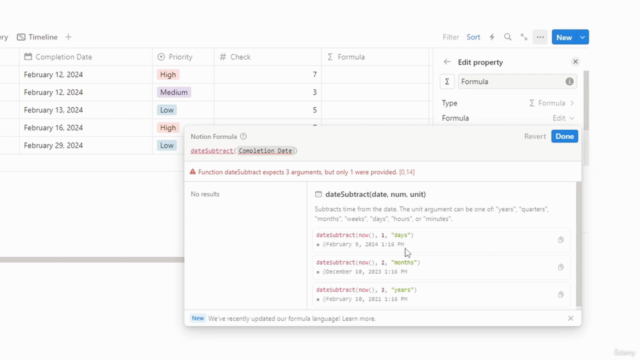Click the sigma property icon button

447,82
